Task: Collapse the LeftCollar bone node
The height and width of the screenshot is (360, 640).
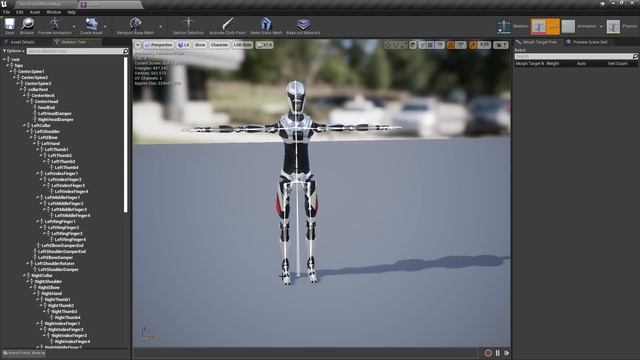Action: [x=24, y=125]
